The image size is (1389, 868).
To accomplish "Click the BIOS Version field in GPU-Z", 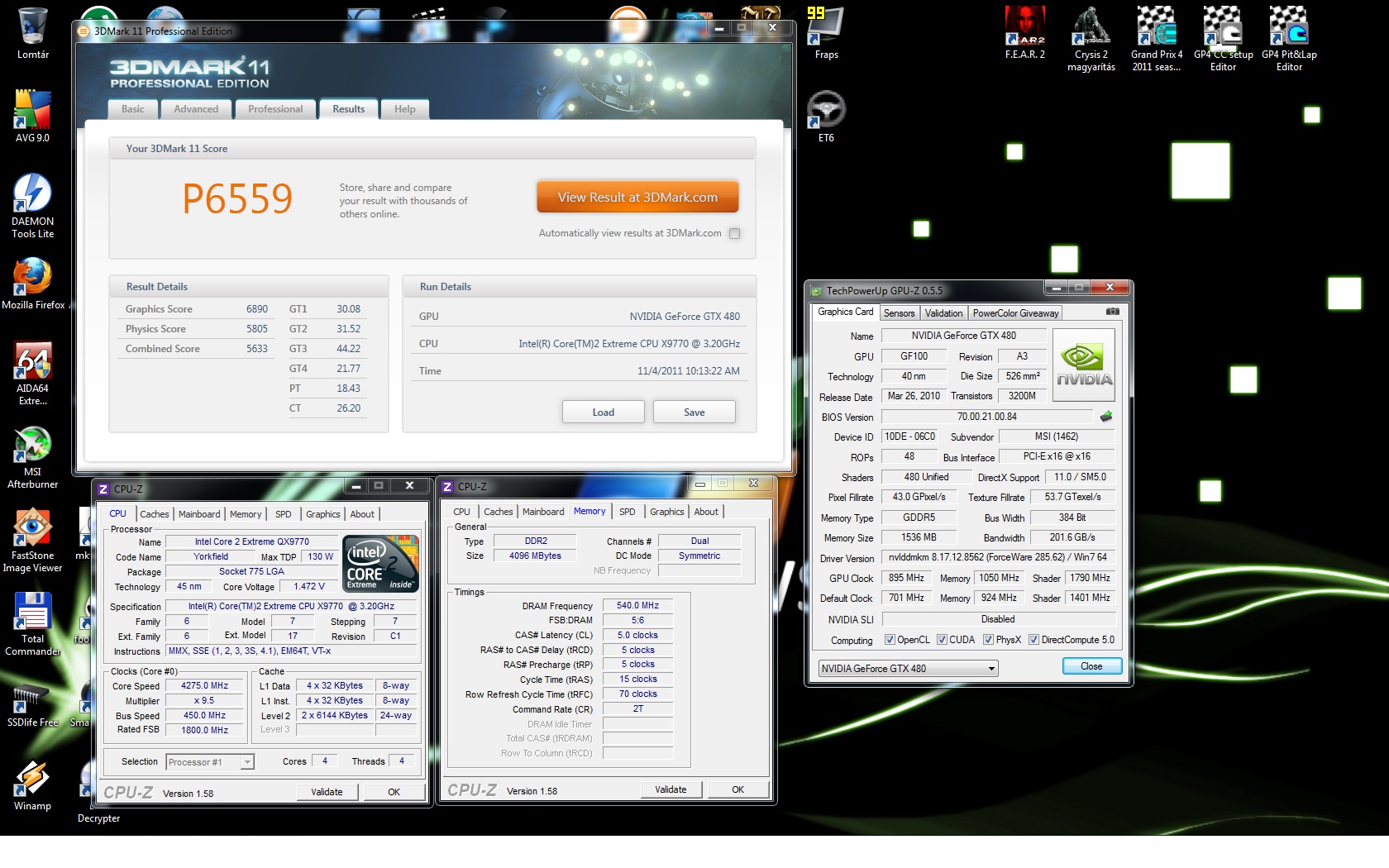I will [987, 417].
